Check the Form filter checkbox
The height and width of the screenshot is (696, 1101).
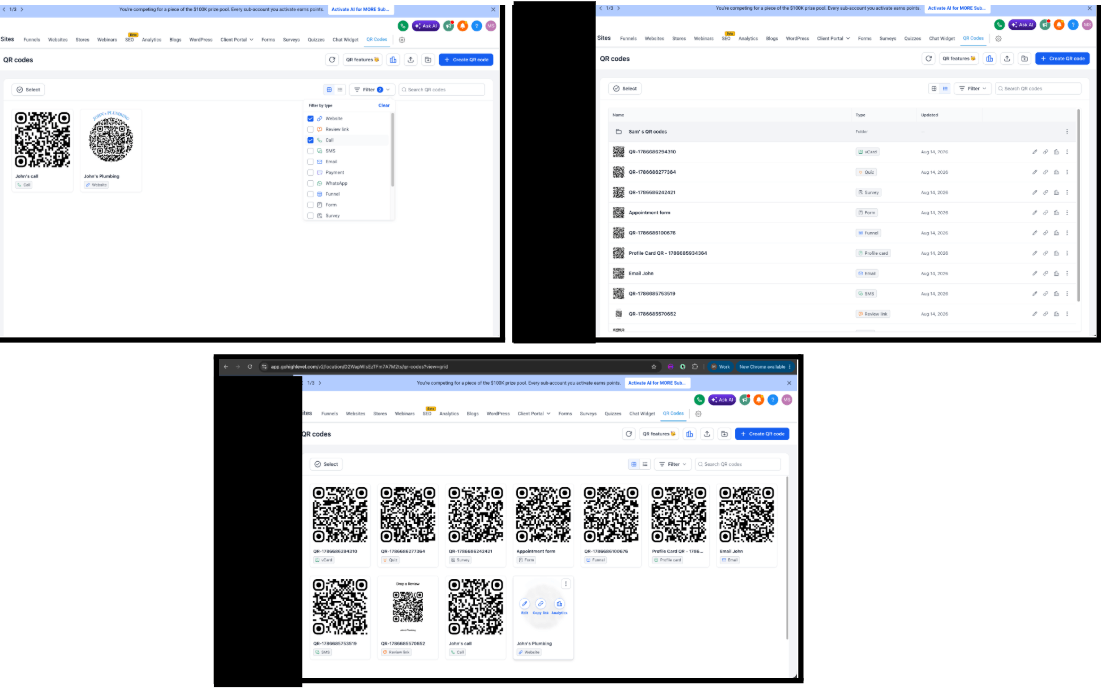tap(310, 205)
